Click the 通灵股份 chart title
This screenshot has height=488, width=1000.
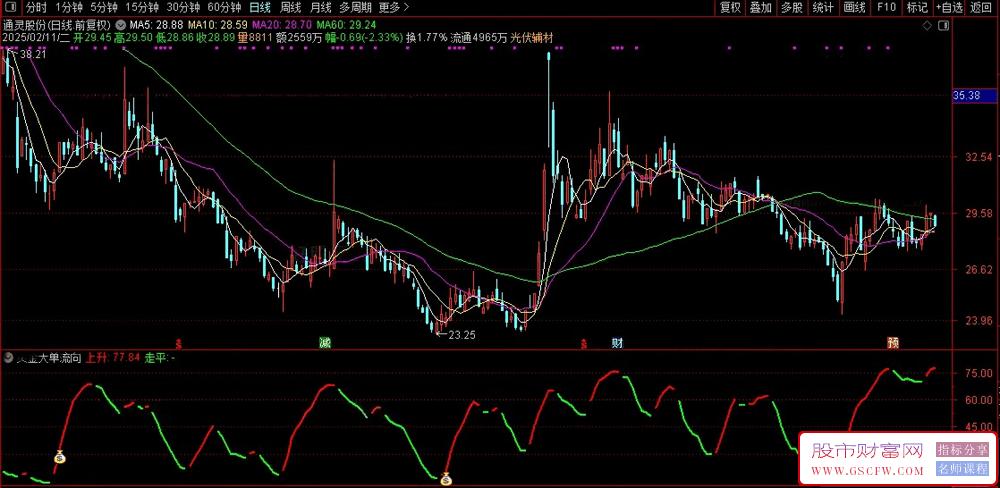[57, 25]
